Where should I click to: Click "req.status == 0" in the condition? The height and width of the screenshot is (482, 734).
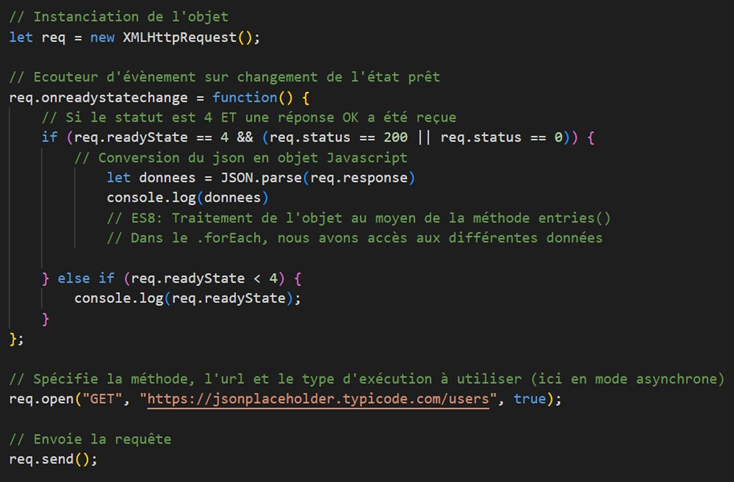pos(501,137)
